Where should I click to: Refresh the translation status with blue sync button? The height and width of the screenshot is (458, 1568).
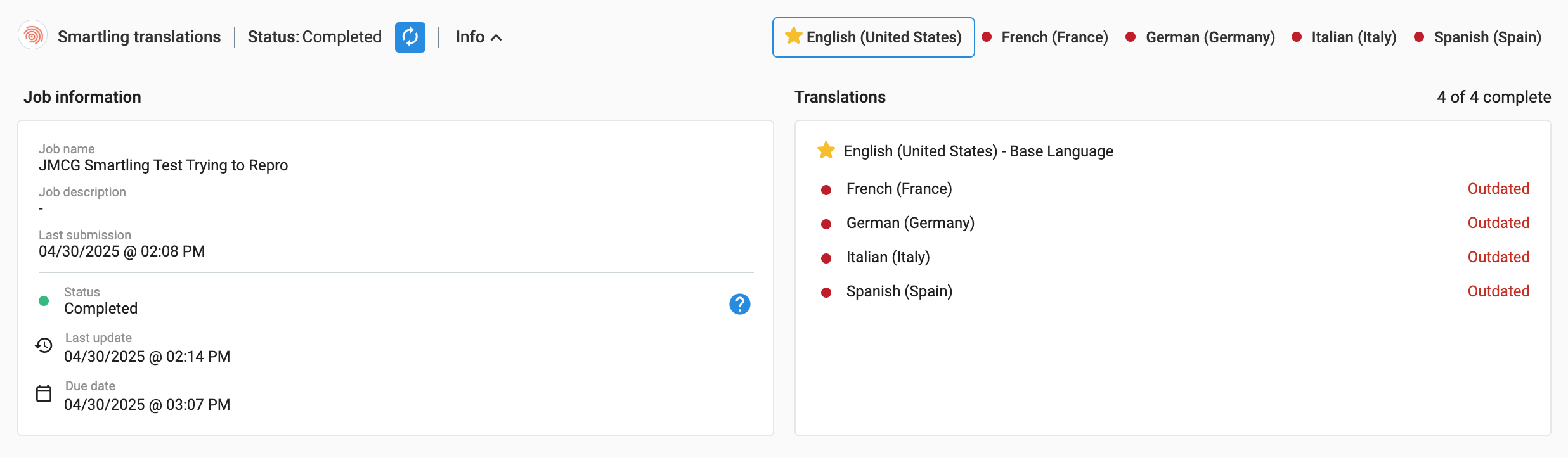click(410, 37)
